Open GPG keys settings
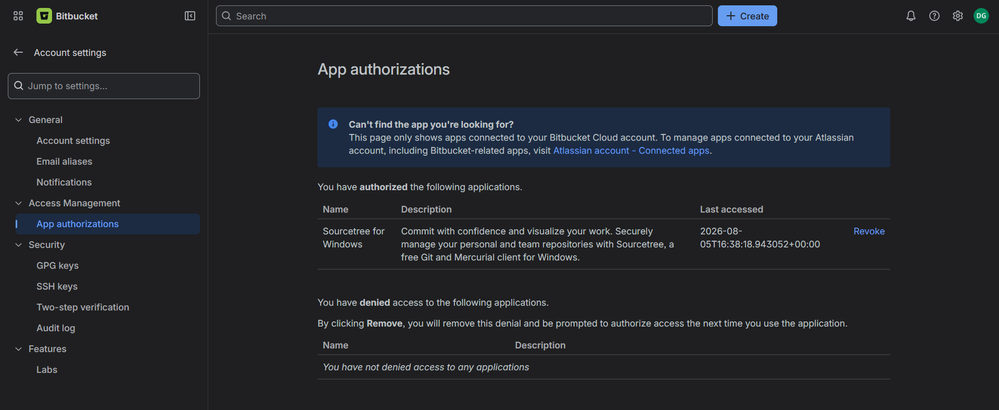This screenshot has height=410, width=999. (57, 265)
